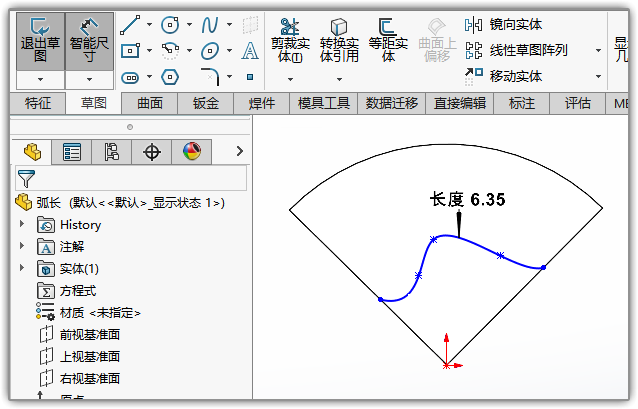This screenshot has height=409, width=638.
Task: Select the Sketch Fillet tool
Action: tap(210, 77)
